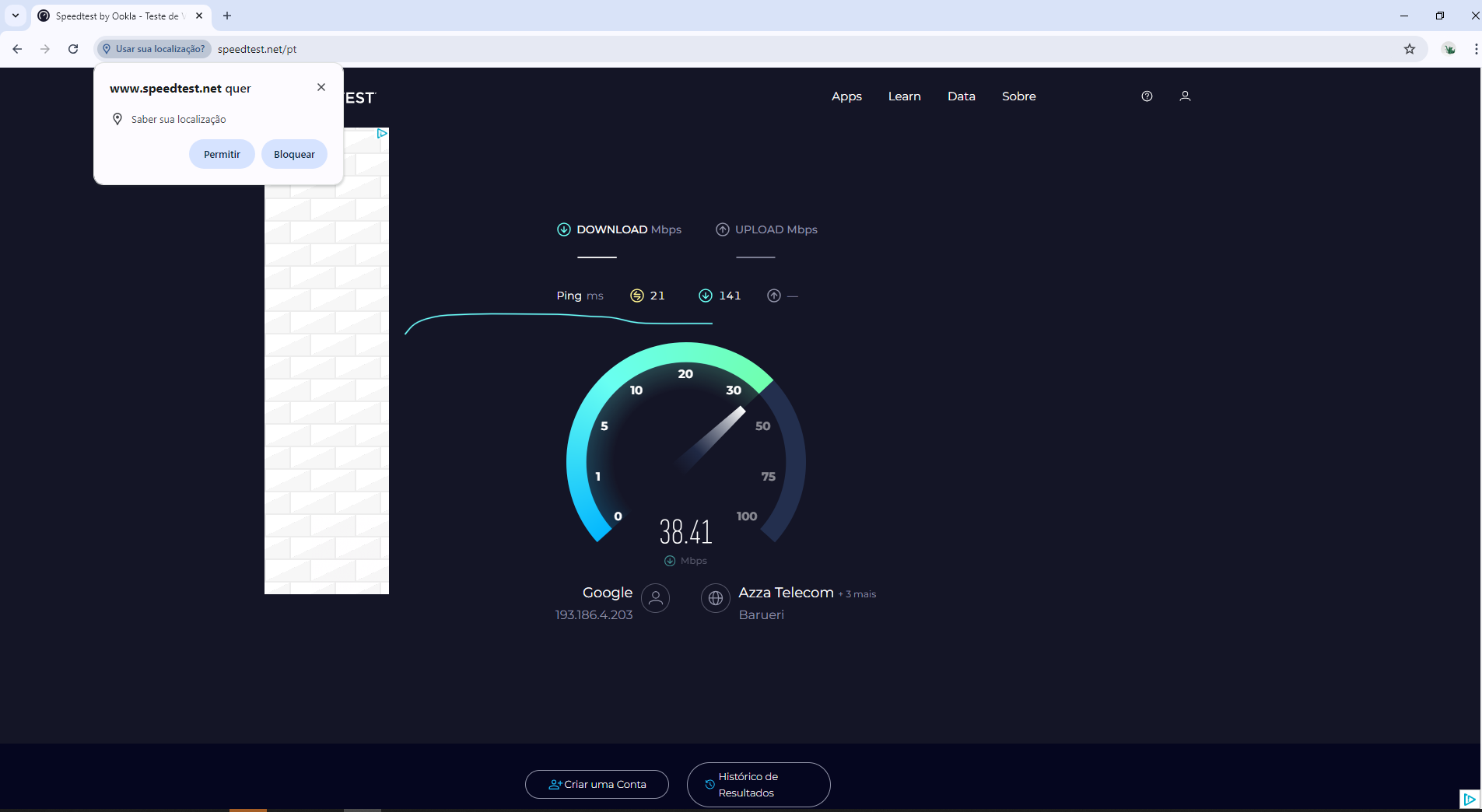The image size is (1482, 812).
Task: Click the brick wall advertisement banner
Action: (327, 361)
